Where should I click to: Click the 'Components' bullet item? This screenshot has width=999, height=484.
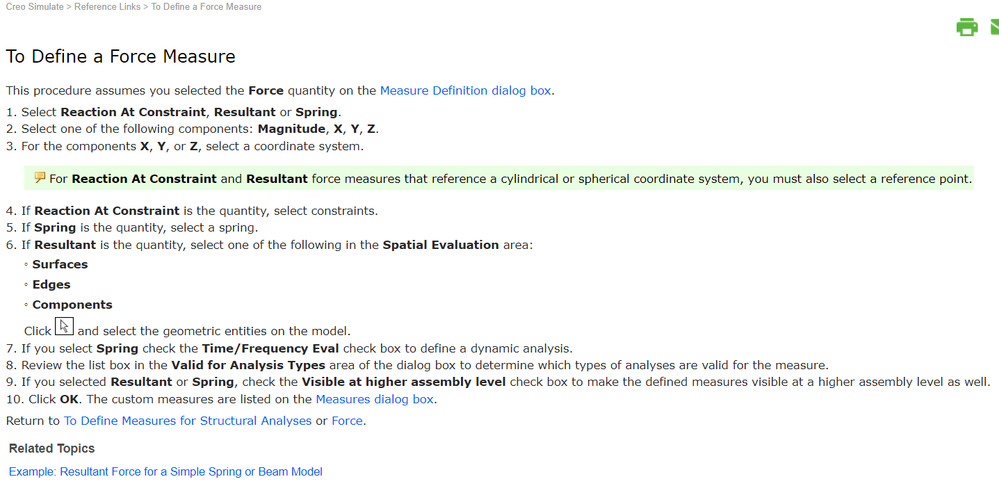tap(72, 305)
